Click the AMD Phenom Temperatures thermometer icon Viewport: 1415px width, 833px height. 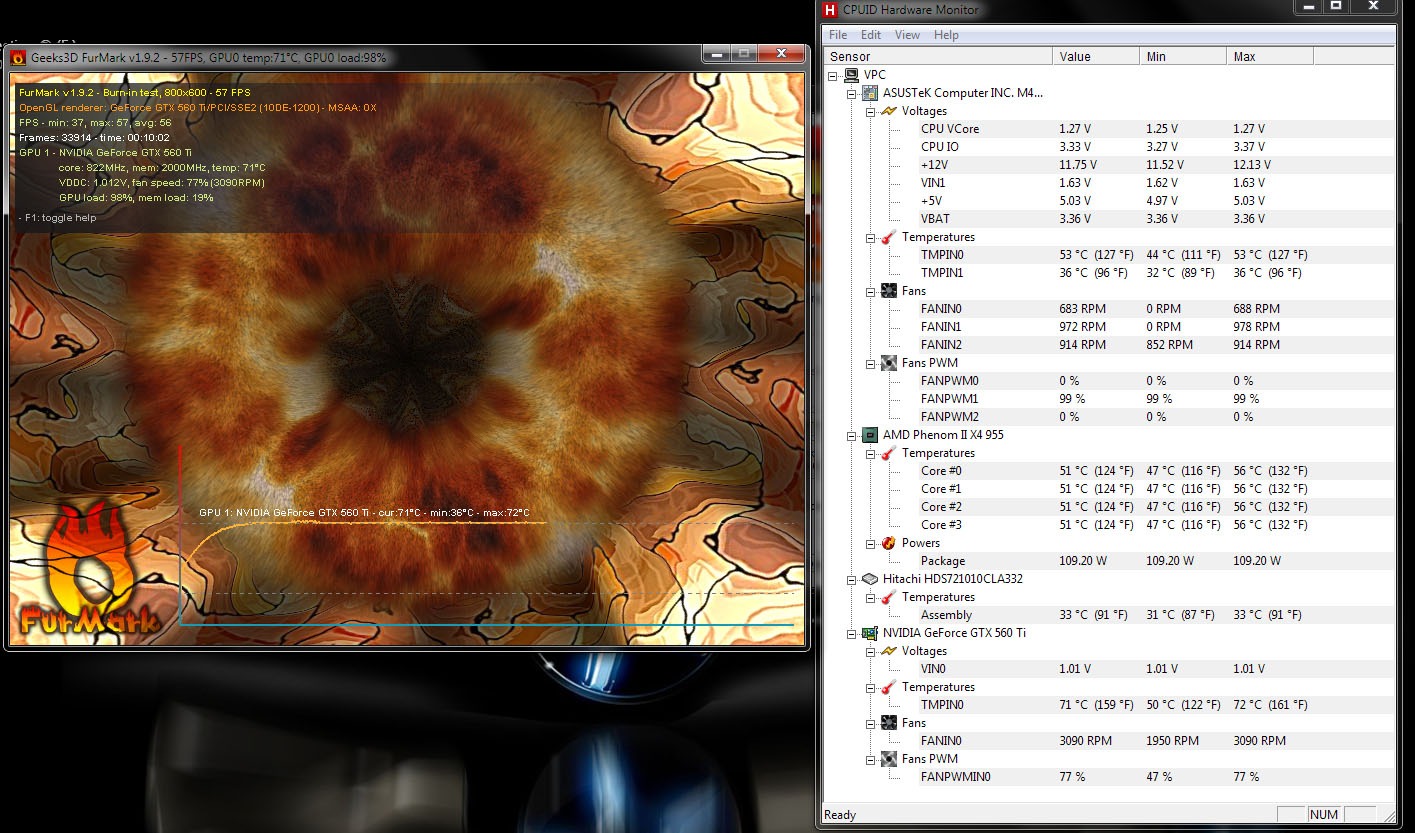pyautogui.click(x=888, y=453)
